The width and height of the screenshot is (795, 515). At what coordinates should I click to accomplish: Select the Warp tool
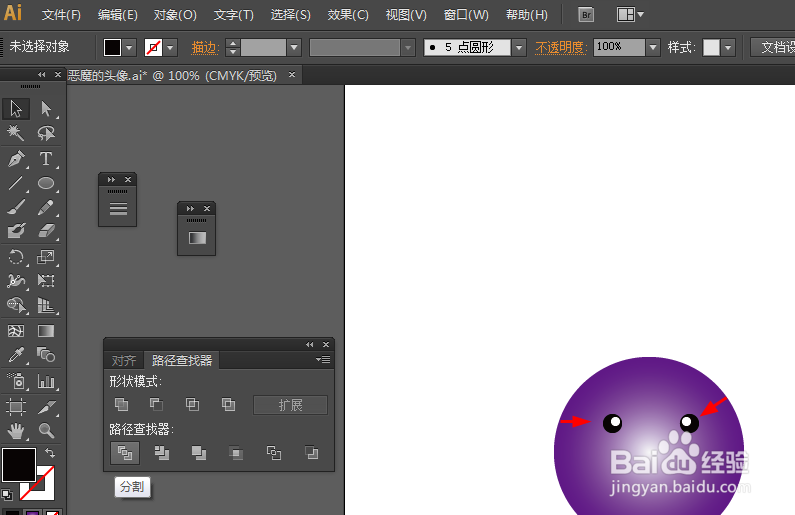[x=16, y=281]
